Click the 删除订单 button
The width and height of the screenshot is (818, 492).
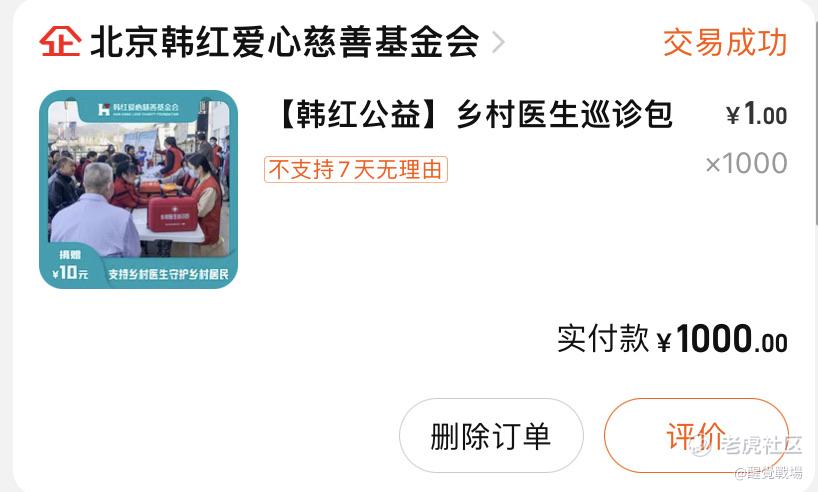coord(491,436)
